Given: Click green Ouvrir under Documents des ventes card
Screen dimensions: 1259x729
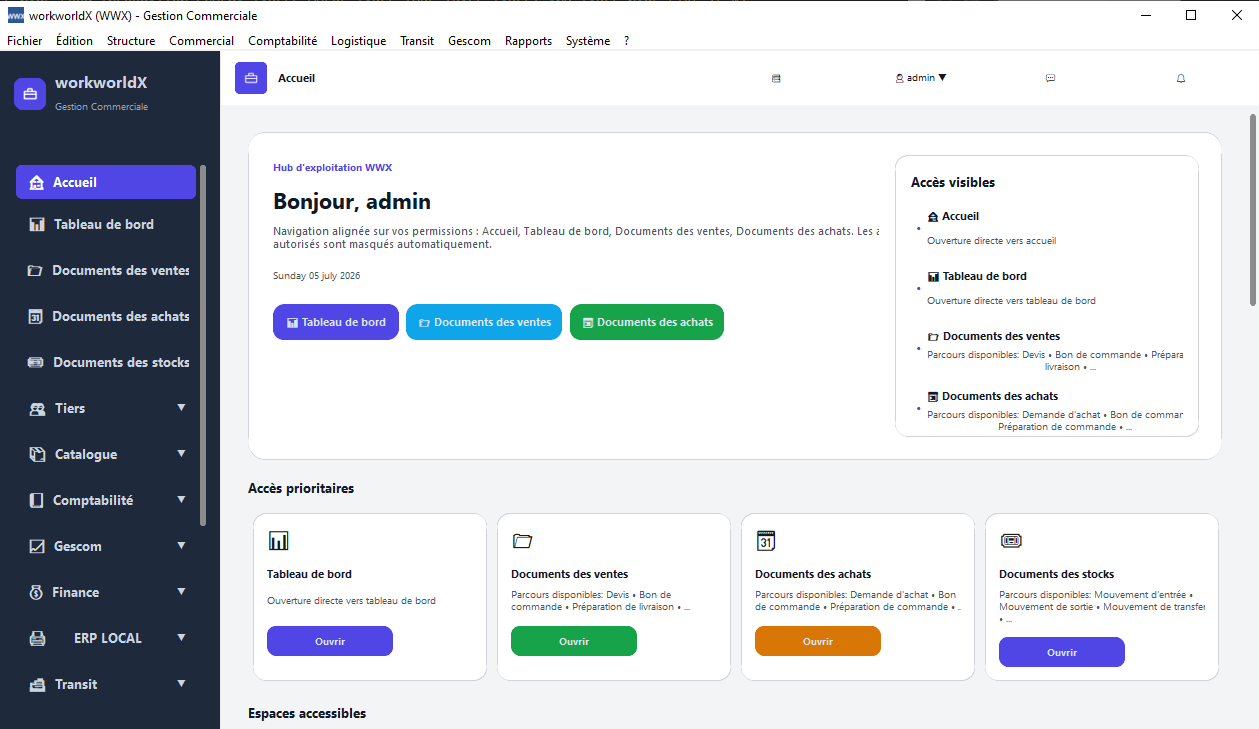Looking at the screenshot, I should pyautogui.click(x=574, y=641).
